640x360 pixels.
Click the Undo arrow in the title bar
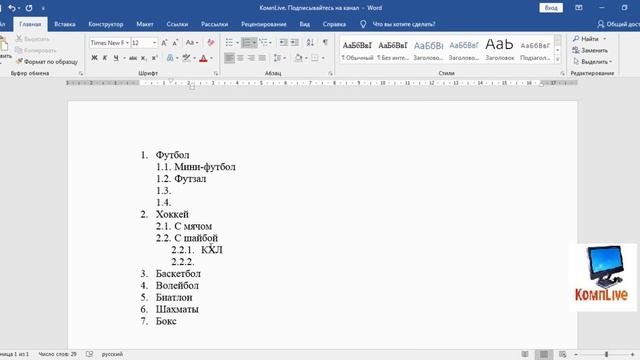12,8
